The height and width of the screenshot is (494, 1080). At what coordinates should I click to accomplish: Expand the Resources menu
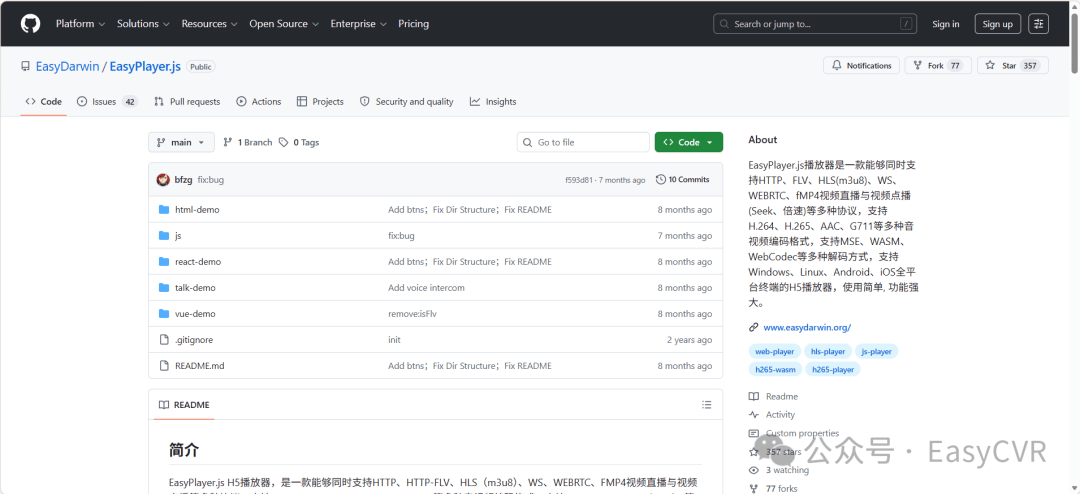(x=209, y=23)
